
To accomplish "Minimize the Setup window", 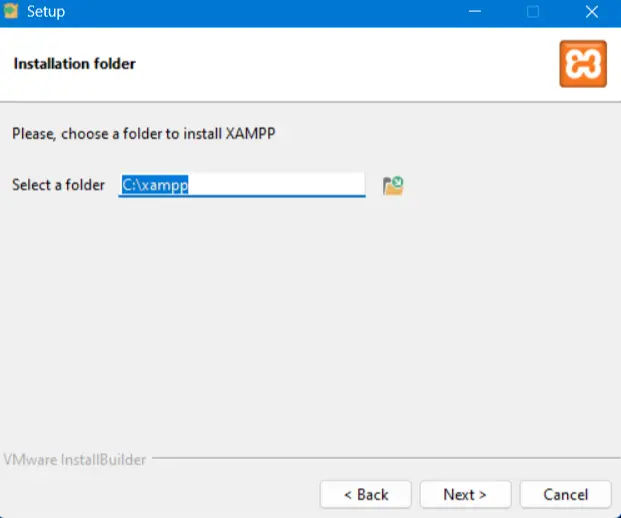I will pyautogui.click(x=475, y=11).
